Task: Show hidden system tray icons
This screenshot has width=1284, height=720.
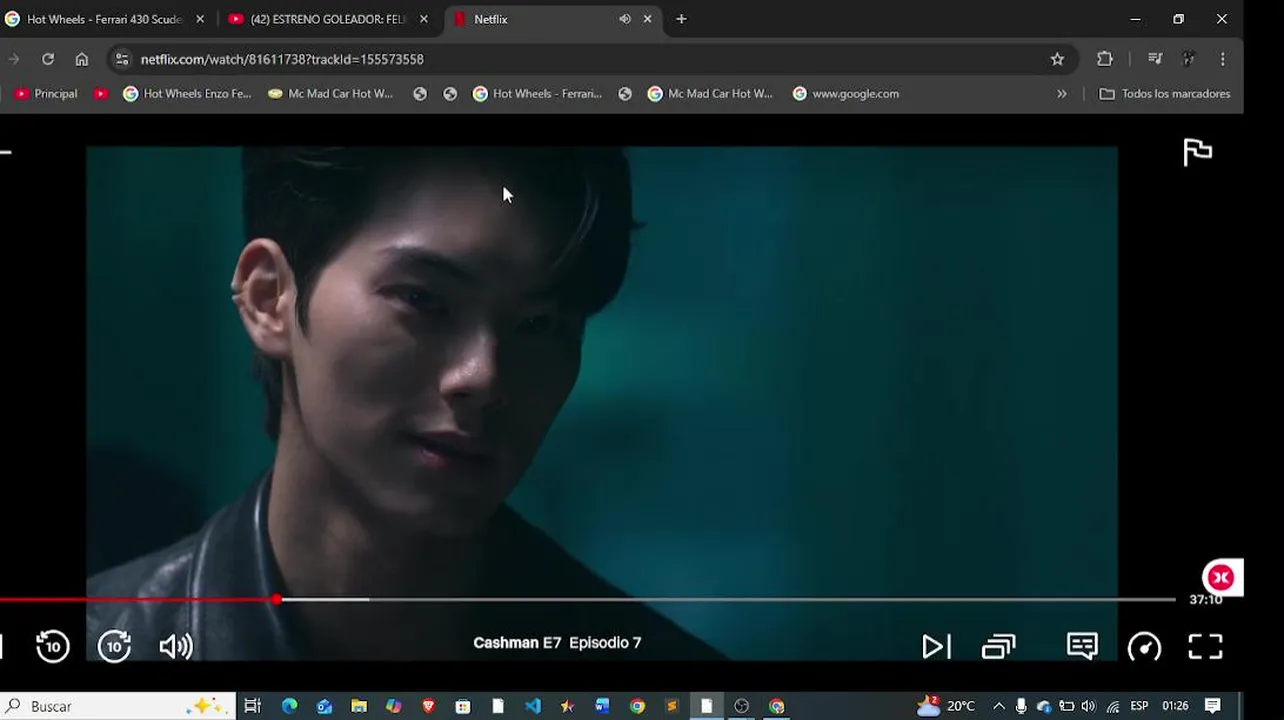Action: (x=998, y=706)
